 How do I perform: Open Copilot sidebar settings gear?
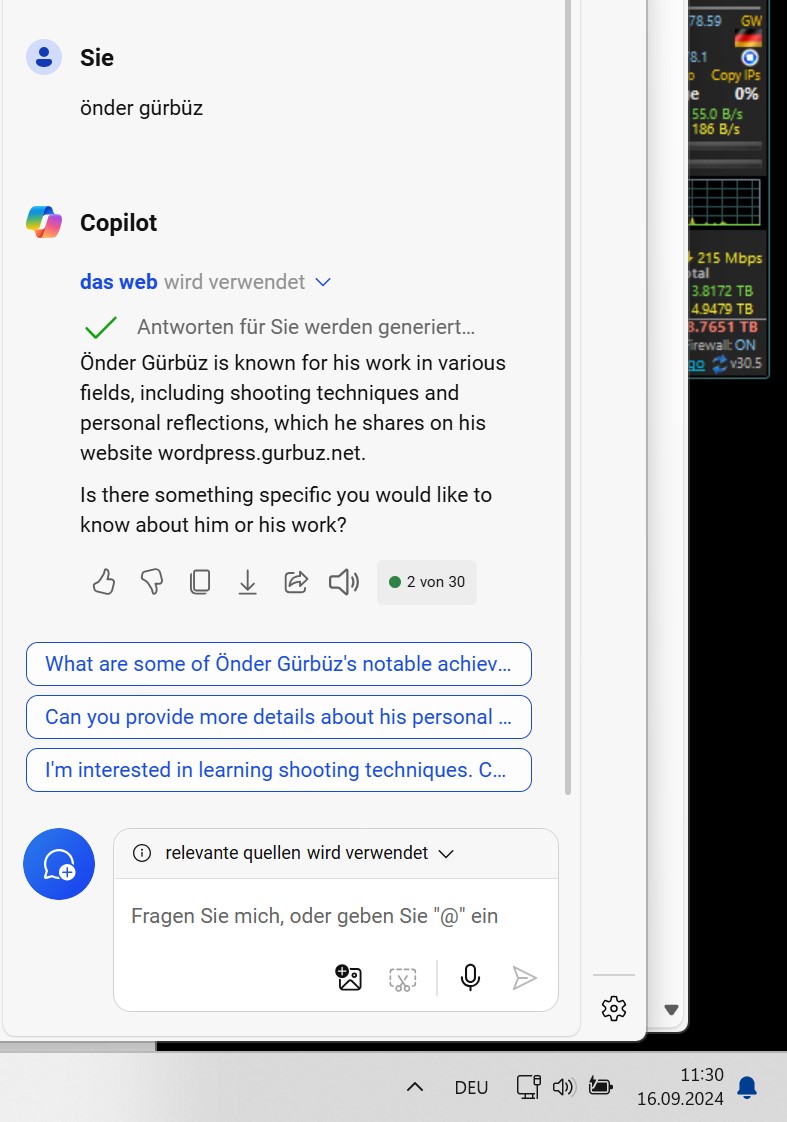[614, 1008]
